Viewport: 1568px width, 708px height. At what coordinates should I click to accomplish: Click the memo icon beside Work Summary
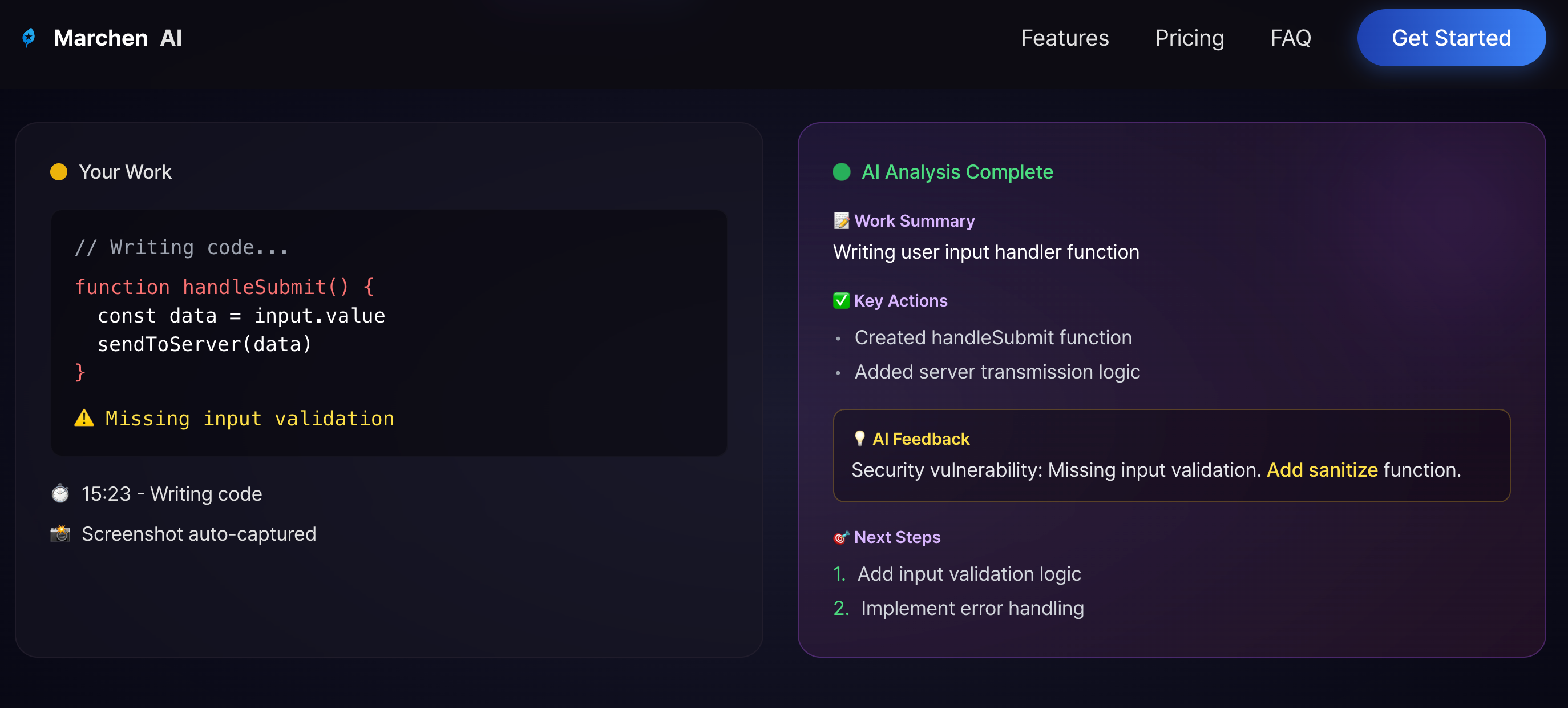tap(840, 220)
